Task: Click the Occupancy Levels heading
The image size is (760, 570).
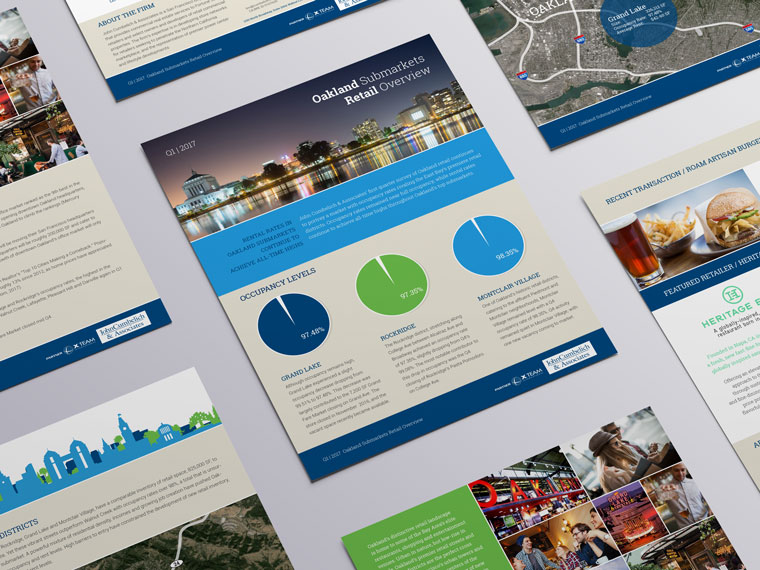Action: click(279, 285)
